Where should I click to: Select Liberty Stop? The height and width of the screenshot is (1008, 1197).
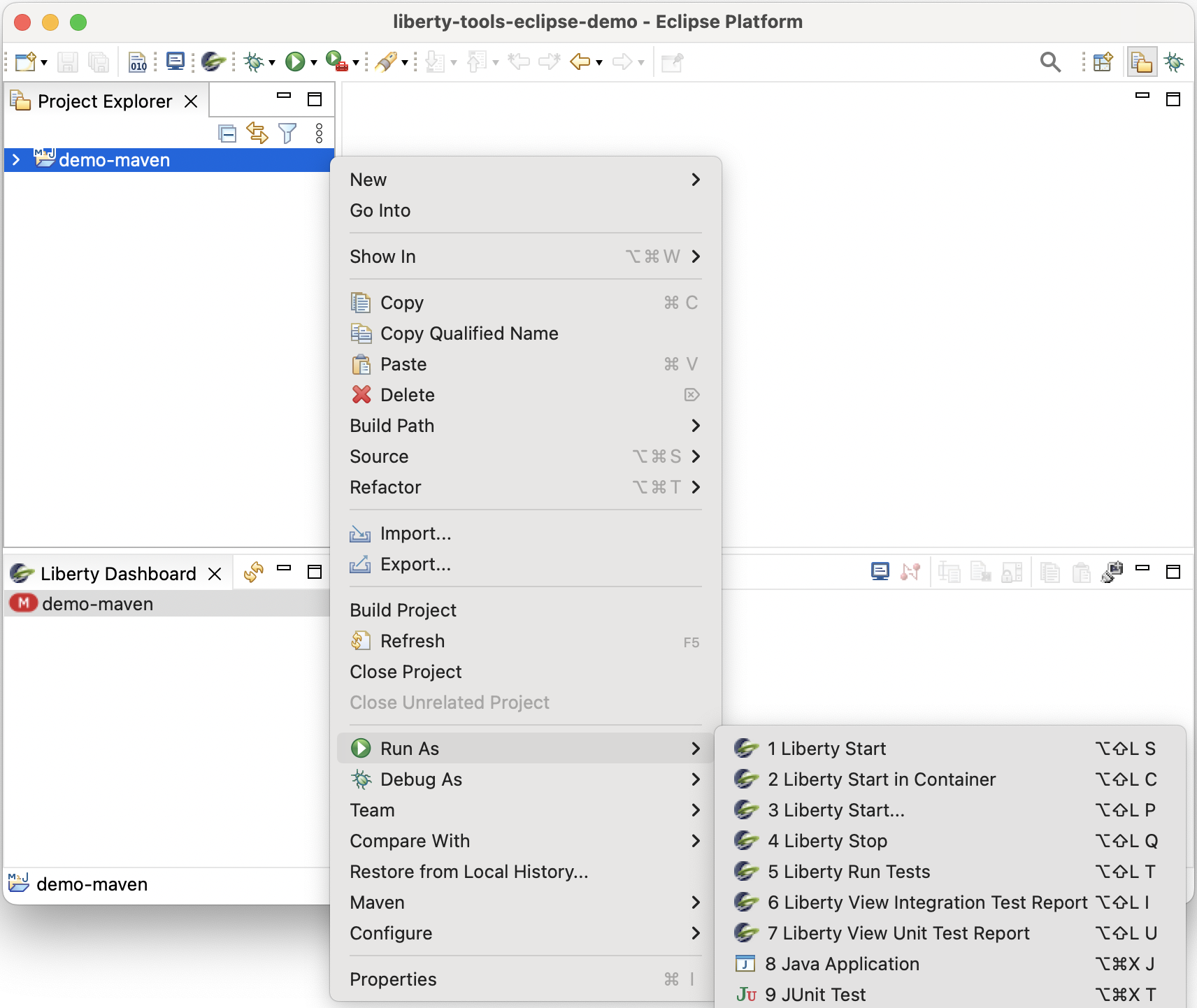coord(950,841)
